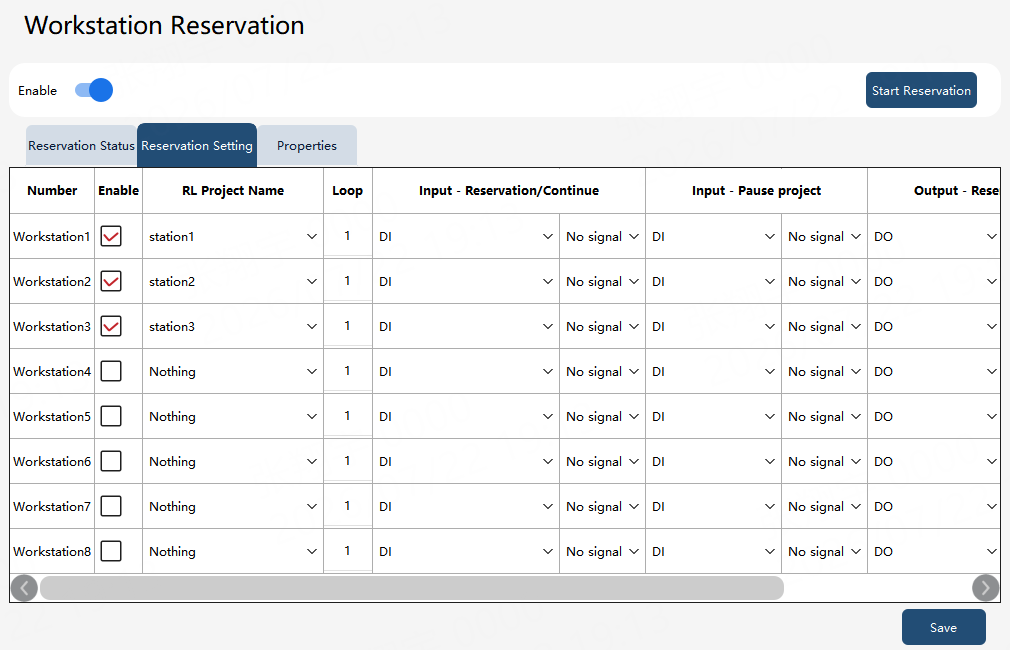Open Workstation6 Pause project No signal dropdown
Image resolution: width=1010 pixels, height=650 pixels.
point(824,462)
